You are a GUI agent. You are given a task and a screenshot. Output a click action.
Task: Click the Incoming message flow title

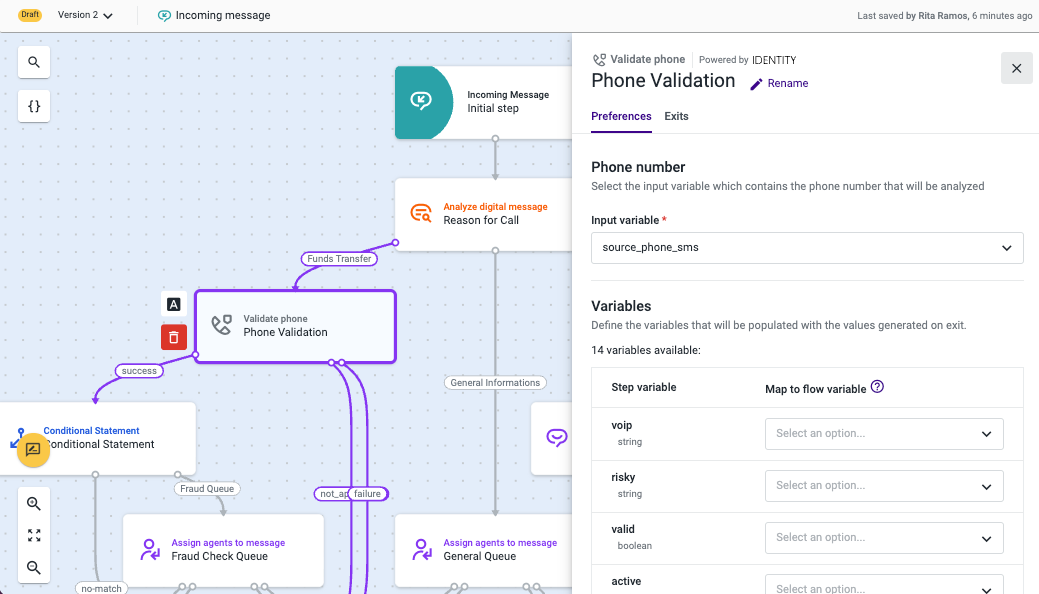(223, 15)
